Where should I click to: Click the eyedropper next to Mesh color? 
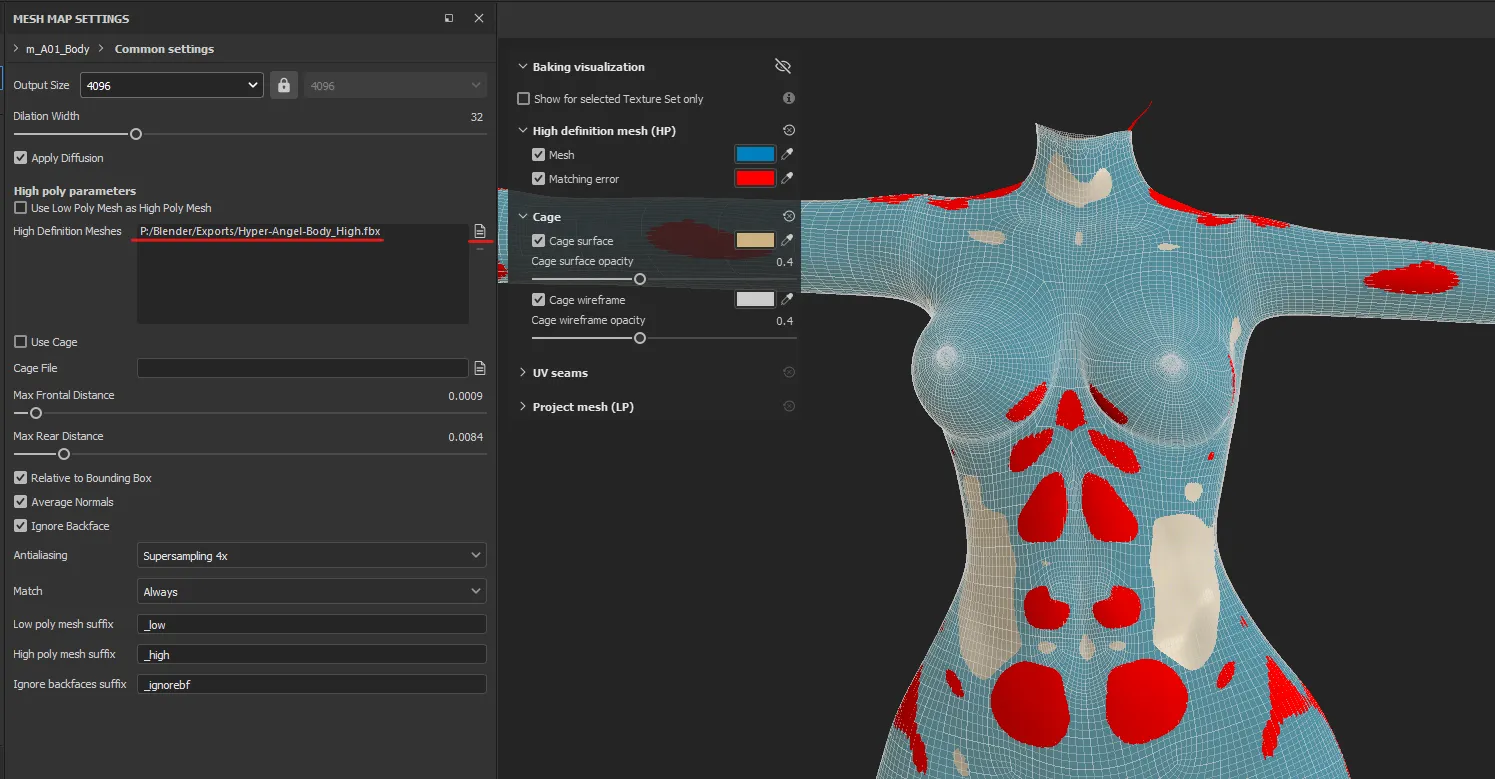point(788,154)
